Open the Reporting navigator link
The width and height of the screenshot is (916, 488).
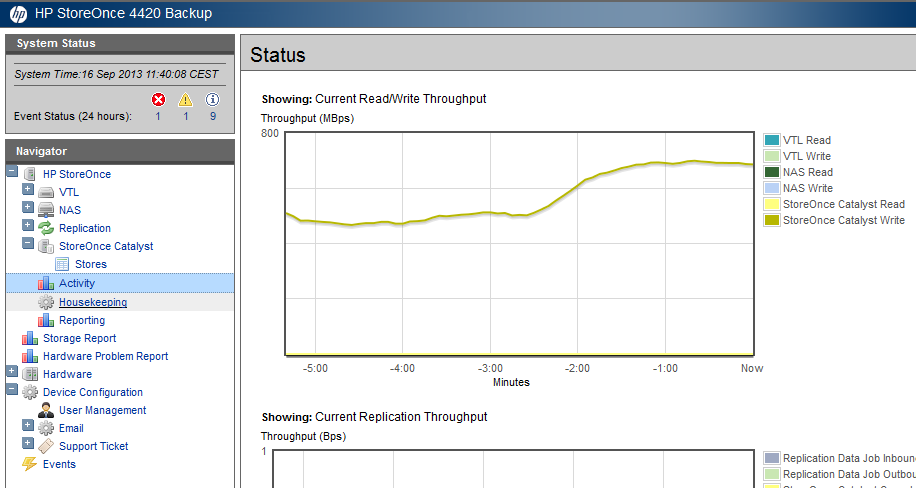point(82,320)
